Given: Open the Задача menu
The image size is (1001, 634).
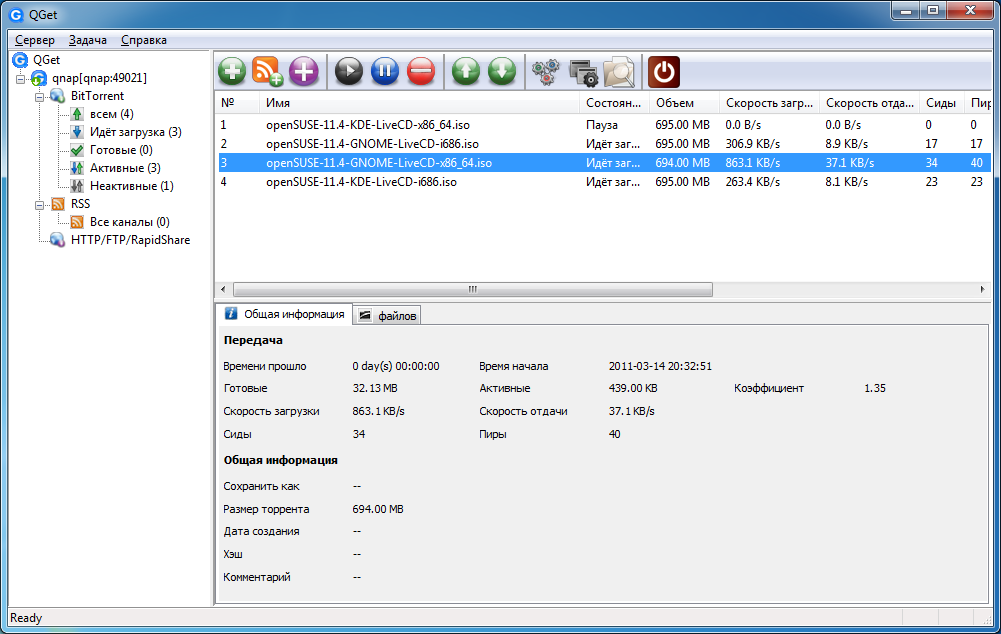Looking at the screenshot, I should 87,40.
